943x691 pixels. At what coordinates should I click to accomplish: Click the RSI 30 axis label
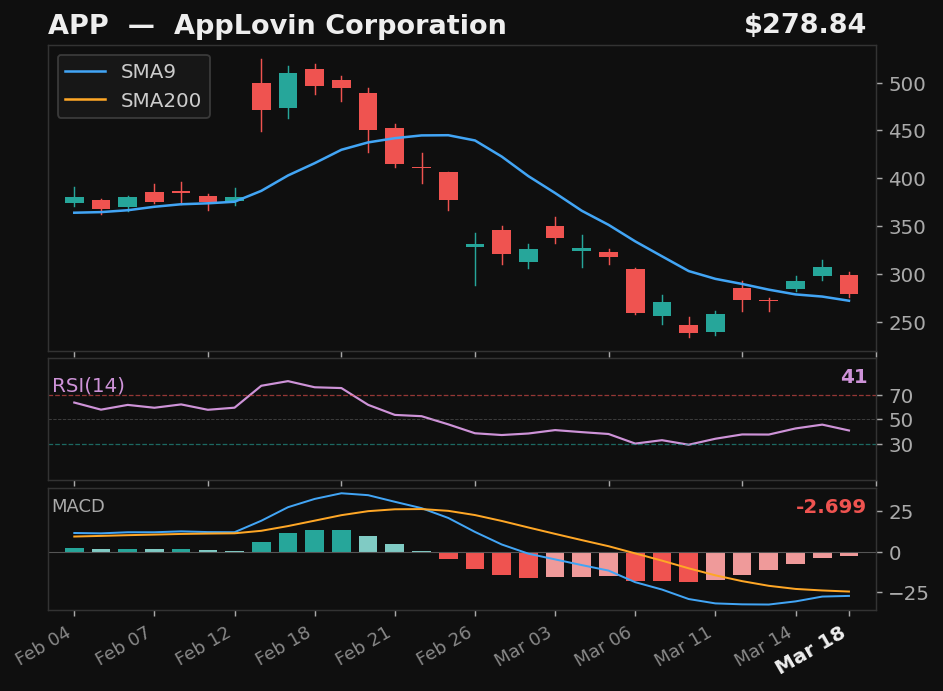coord(901,445)
